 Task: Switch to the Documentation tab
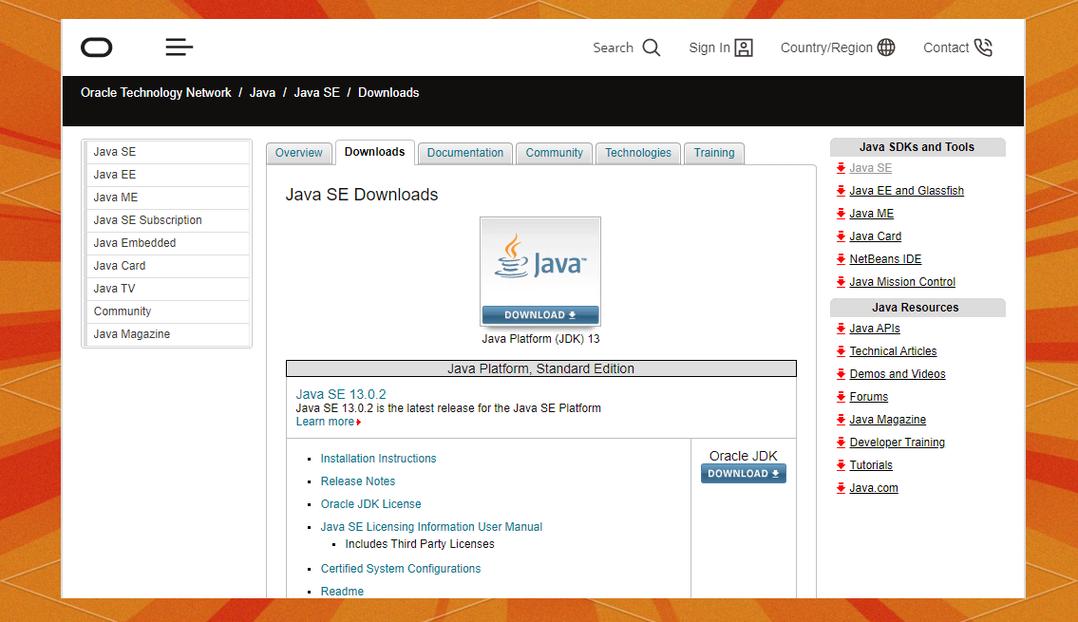465,153
